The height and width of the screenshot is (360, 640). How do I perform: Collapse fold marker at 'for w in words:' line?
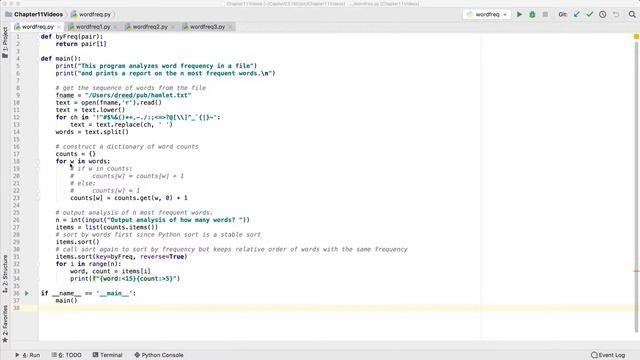click(x=38, y=161)
